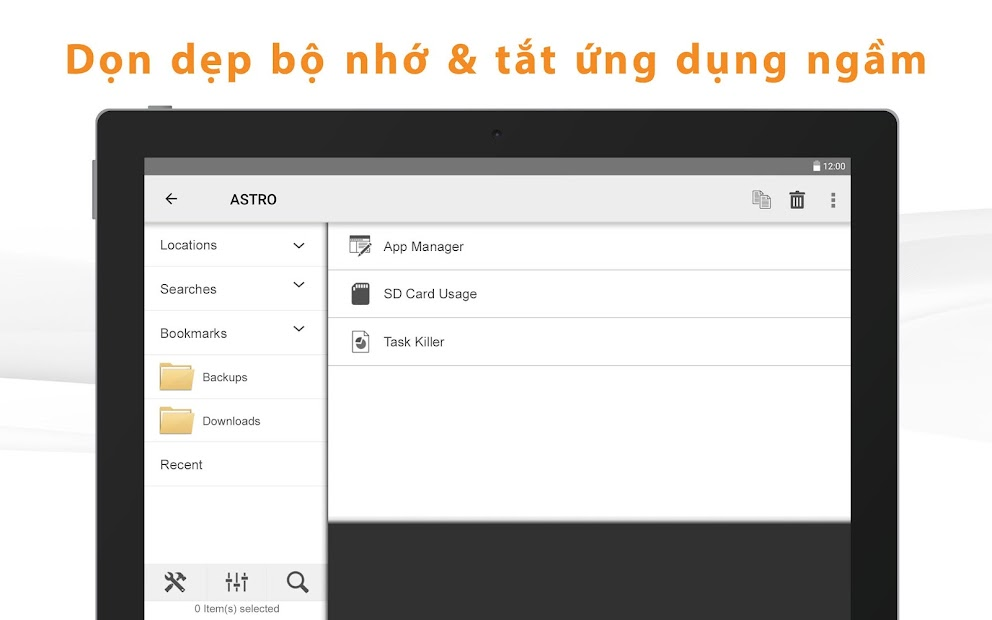Open the overflow three-dot menu

(x=832, y=199)
